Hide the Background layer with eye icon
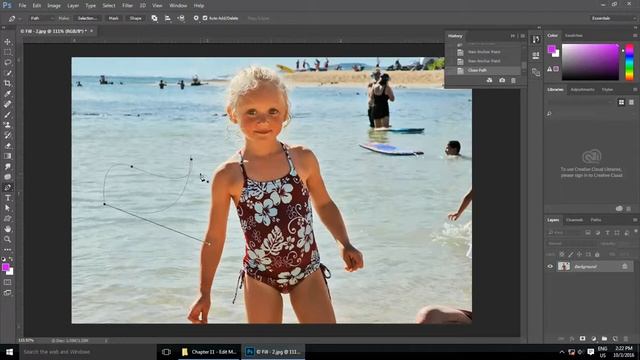 click(x=550, y=267)
